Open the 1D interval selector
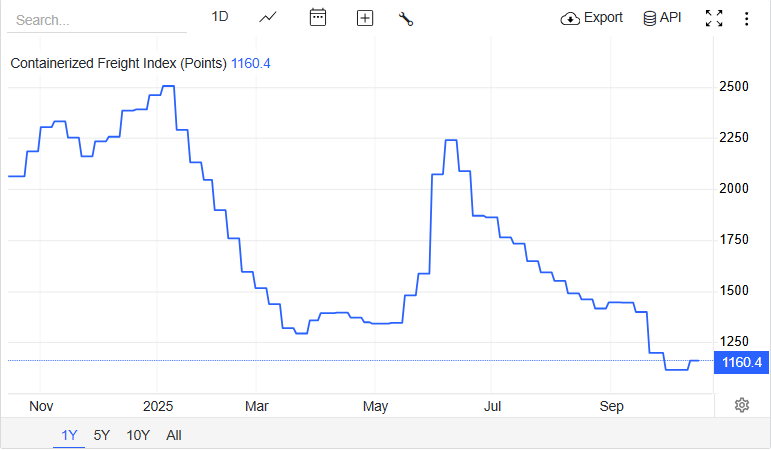Screen dimensions: 771x450 point(220,17)
